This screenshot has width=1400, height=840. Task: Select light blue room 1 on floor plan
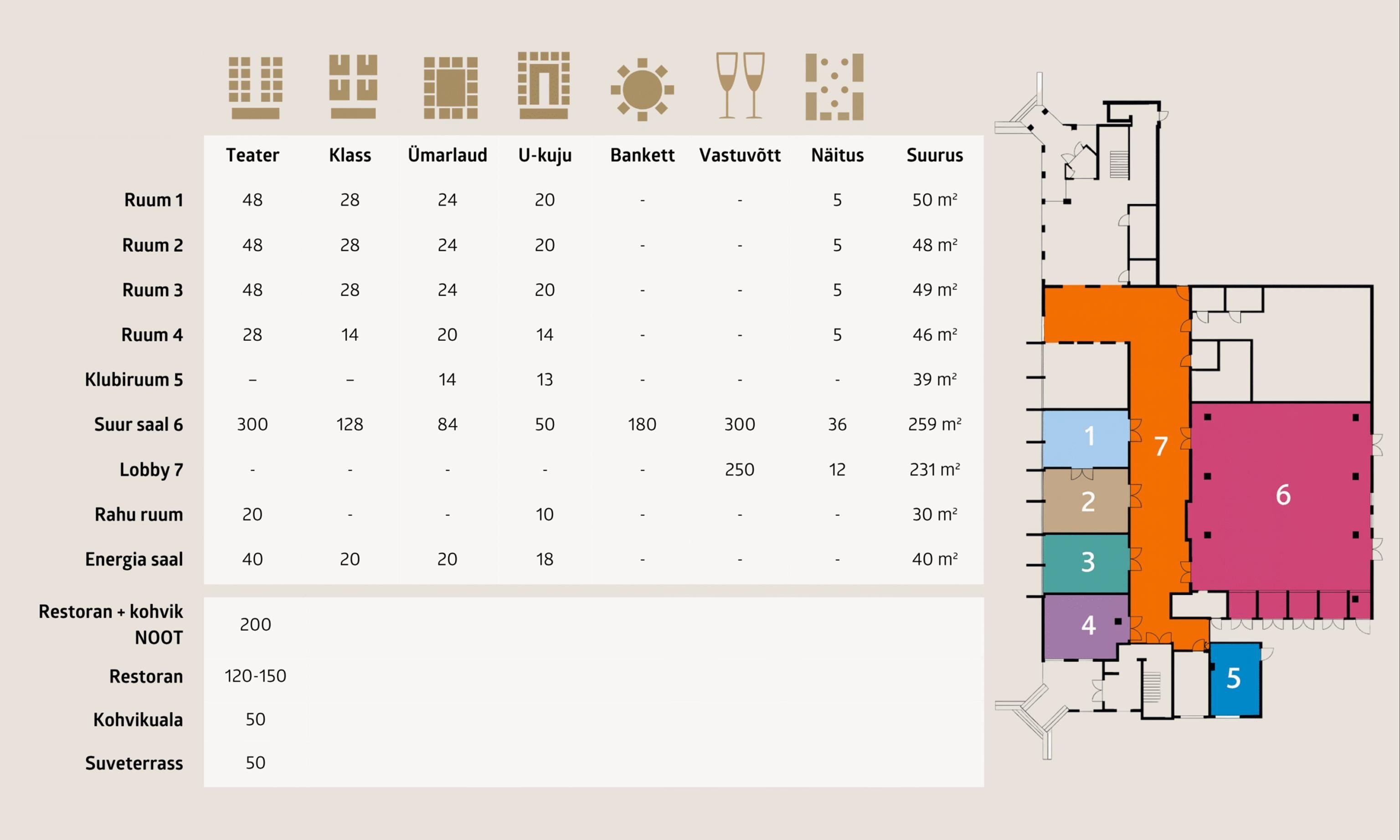click(1086, 437)
